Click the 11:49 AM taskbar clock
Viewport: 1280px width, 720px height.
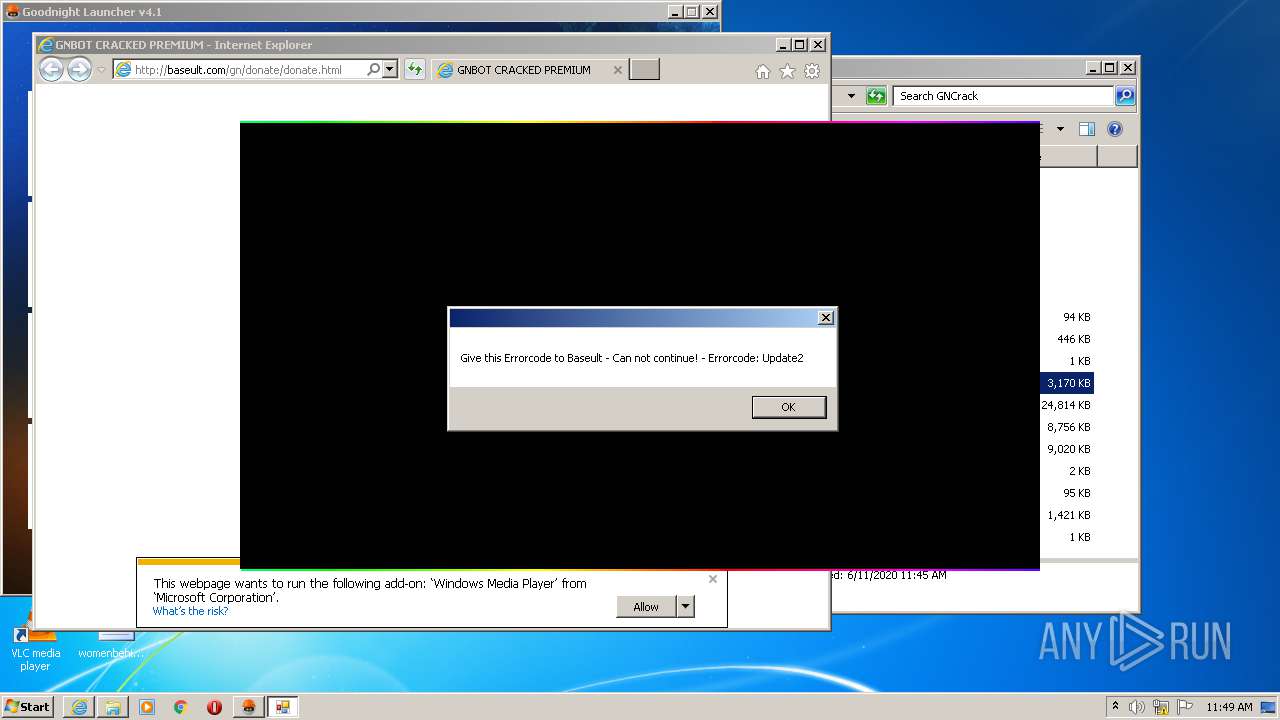point(1229,707)
